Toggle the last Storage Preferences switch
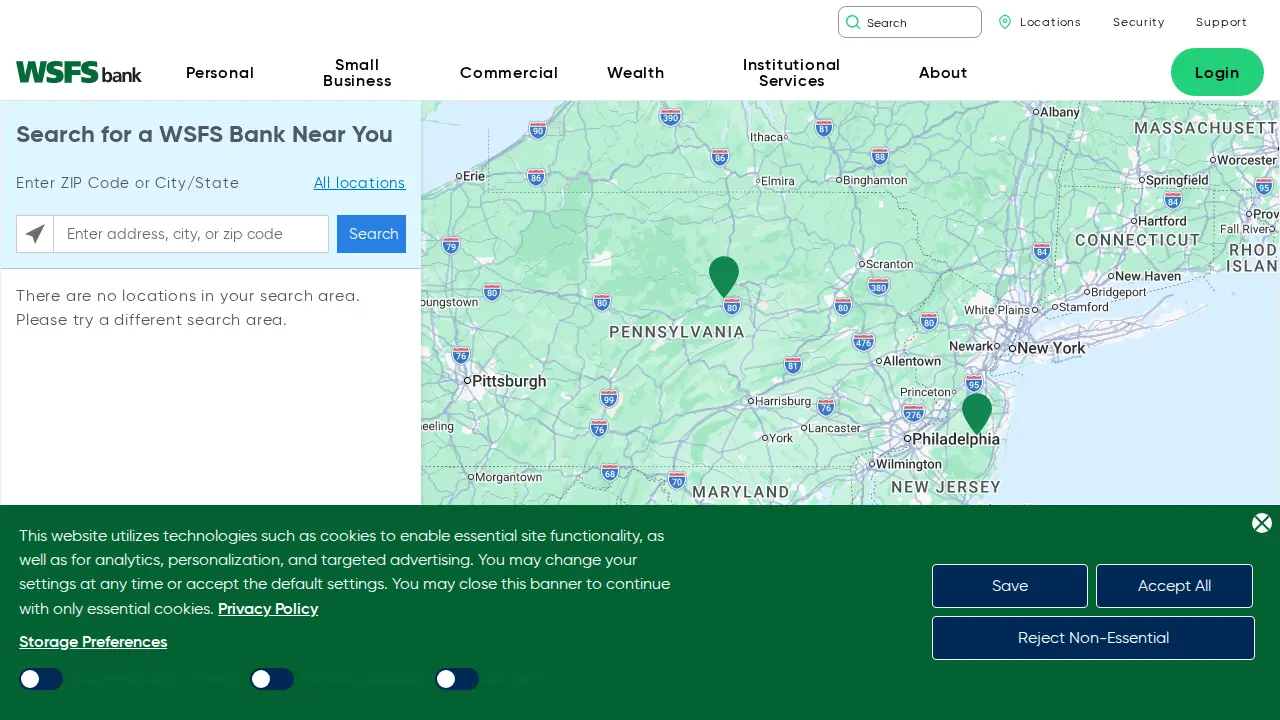This screenshot has height=720, width=1280. [x=457, y=680]
